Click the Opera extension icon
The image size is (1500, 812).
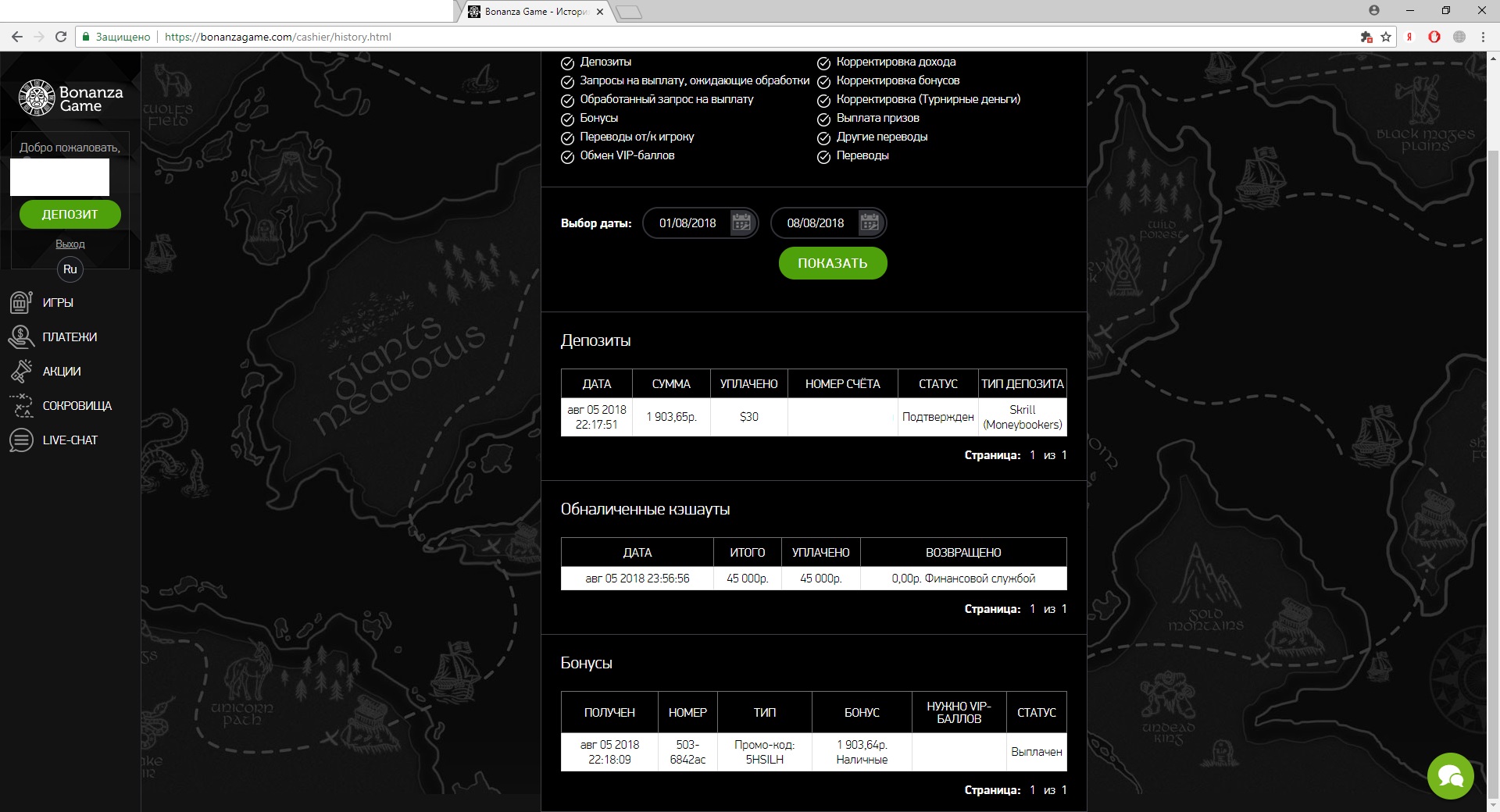tap(1434, 37)
